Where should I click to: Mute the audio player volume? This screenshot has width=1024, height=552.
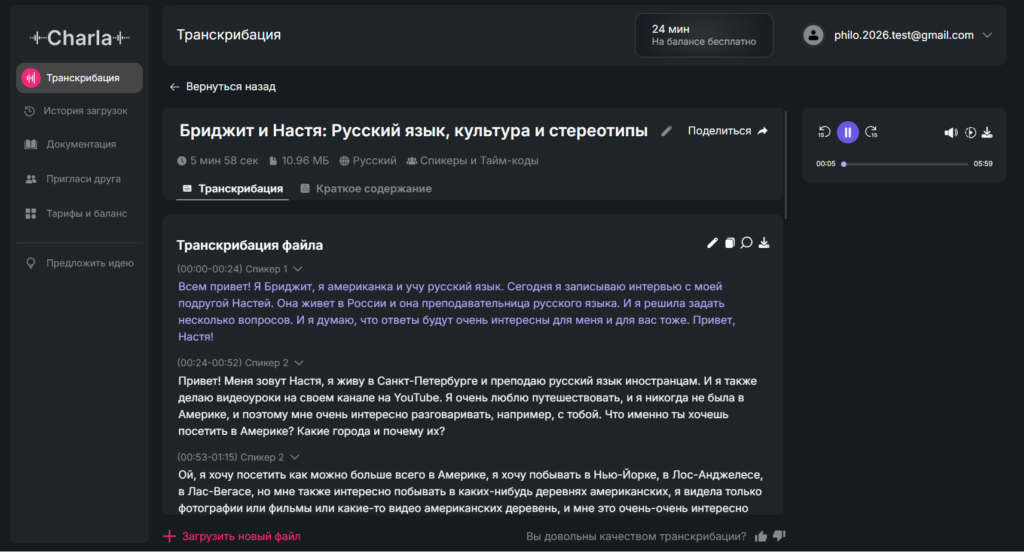pyautogui.click(x=951, y=133)
